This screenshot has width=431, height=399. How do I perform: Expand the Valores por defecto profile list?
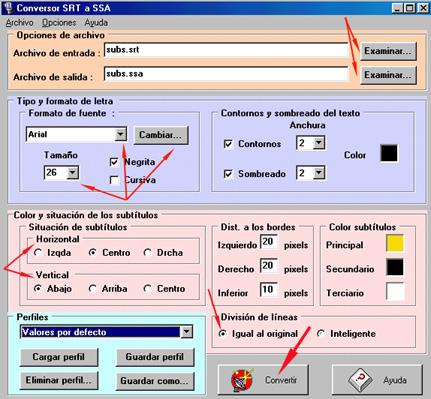coord(186,332)
